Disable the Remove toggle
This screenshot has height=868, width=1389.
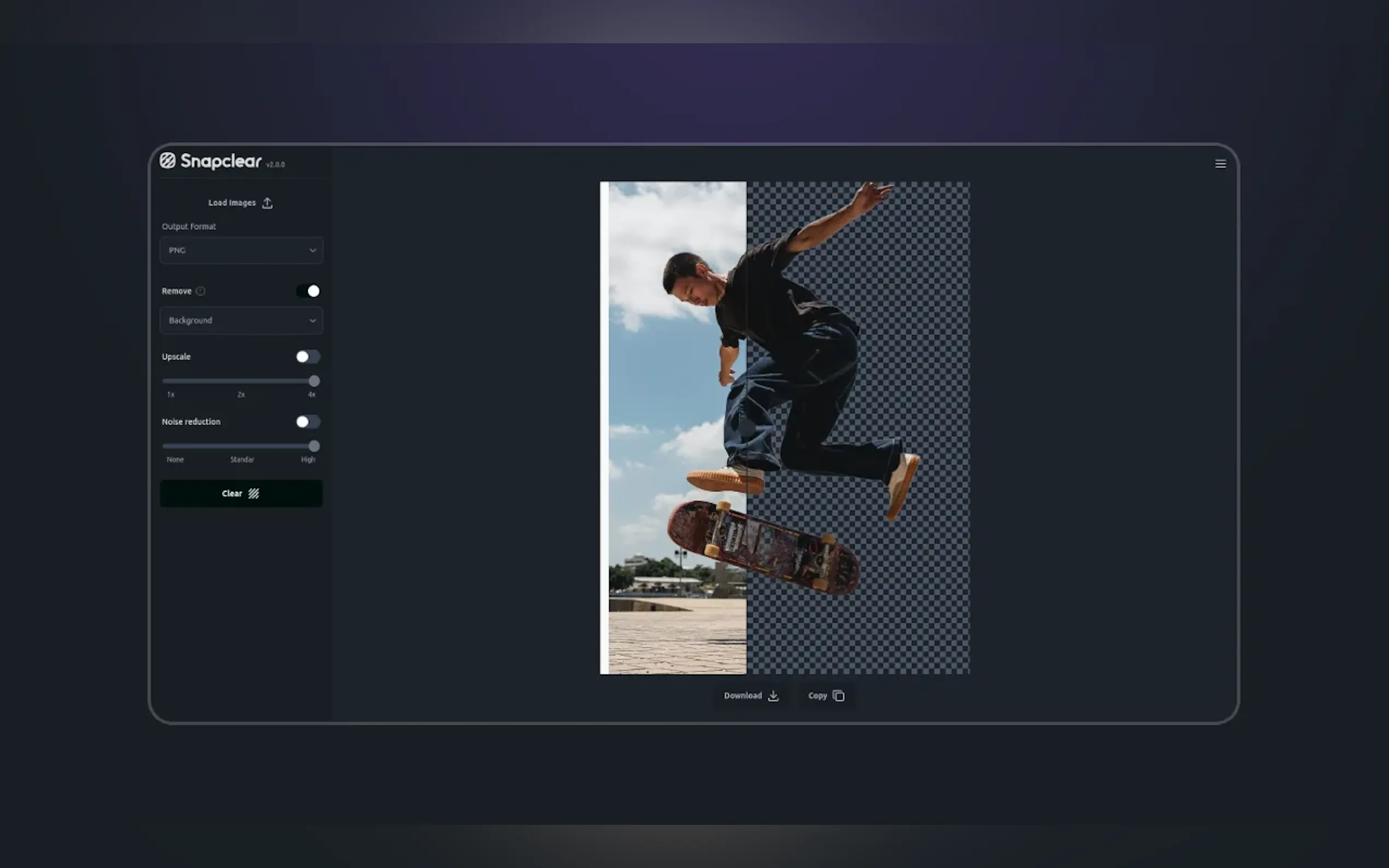click(308, 291)
